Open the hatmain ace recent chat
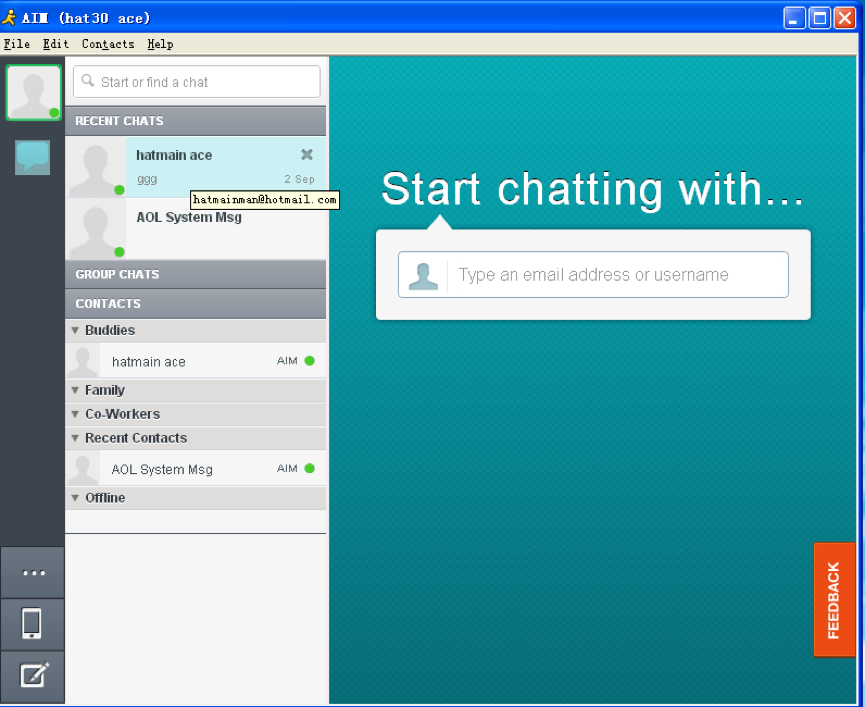Image resolution: width=865 pixels, height=707 pixels. 195,167
